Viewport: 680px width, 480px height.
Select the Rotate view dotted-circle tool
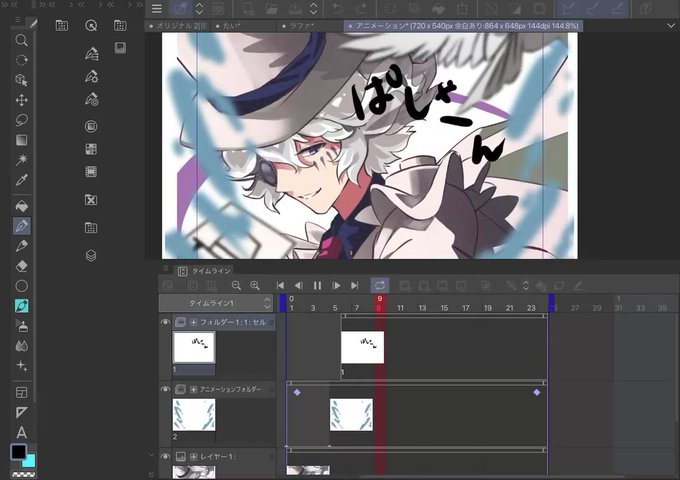point(21,60)
